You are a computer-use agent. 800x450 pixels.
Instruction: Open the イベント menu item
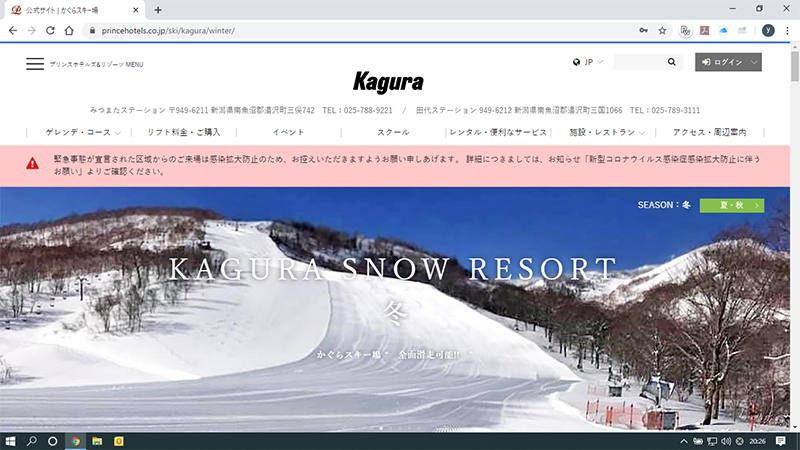pyautogui.click(x=288, y=132)
